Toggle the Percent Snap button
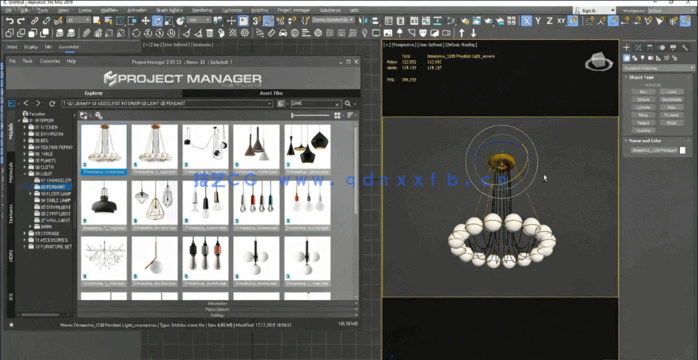Screen dimensions: 698x360 coord(280,21)
